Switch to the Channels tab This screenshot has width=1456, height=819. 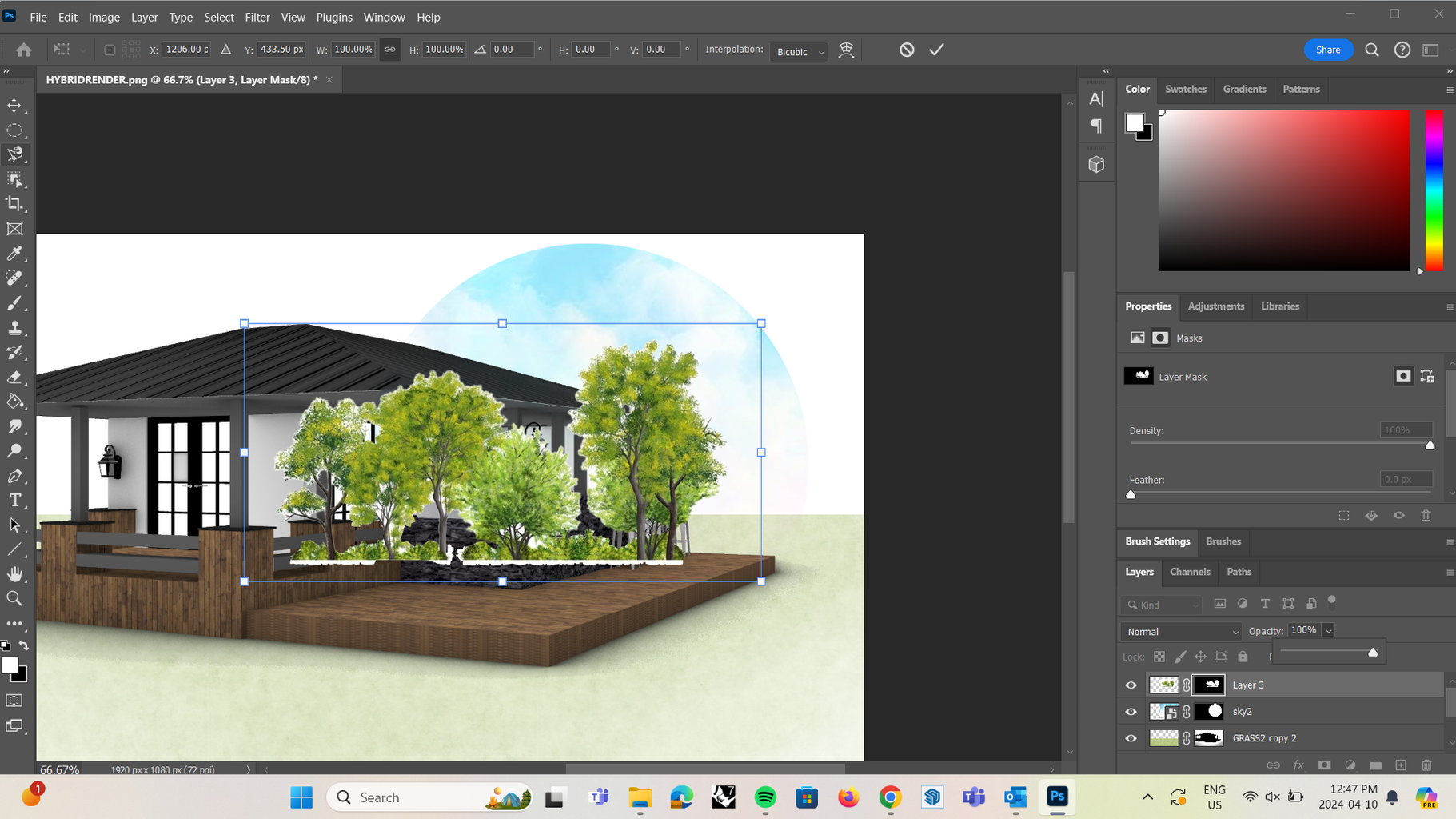[1190, 572]
